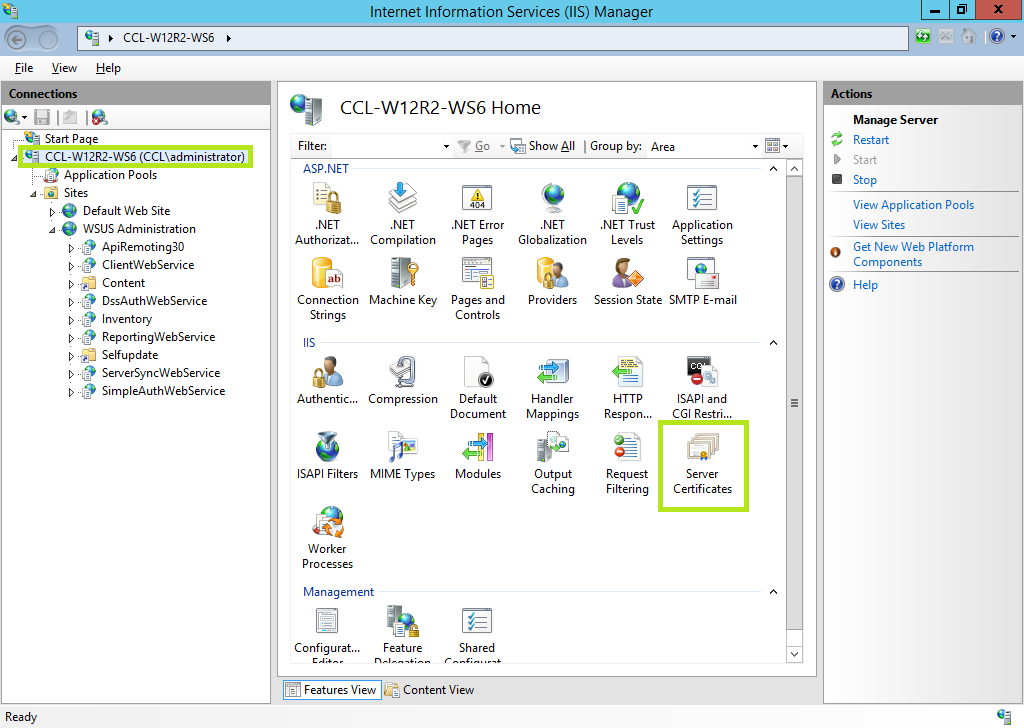Image resolution: width=1024 pixels, height=728 pixels.
Task: Open .NET Compilation settings
Action: (x=402, y=214)
